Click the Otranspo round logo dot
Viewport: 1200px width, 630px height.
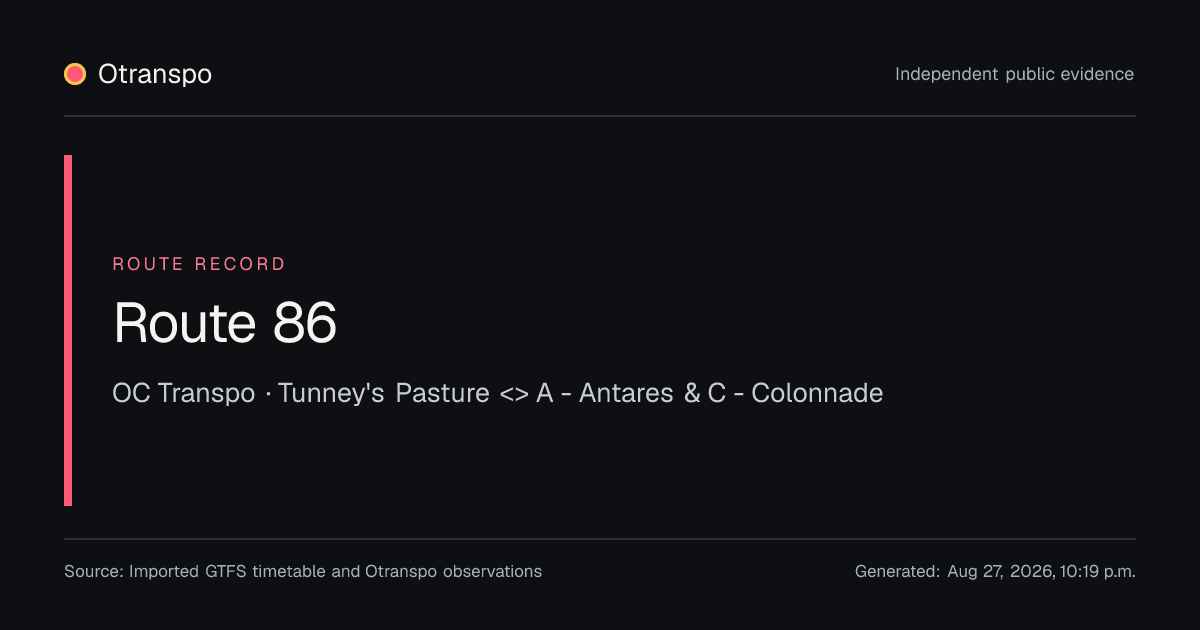pyautogui.click(x=75, y=74)
